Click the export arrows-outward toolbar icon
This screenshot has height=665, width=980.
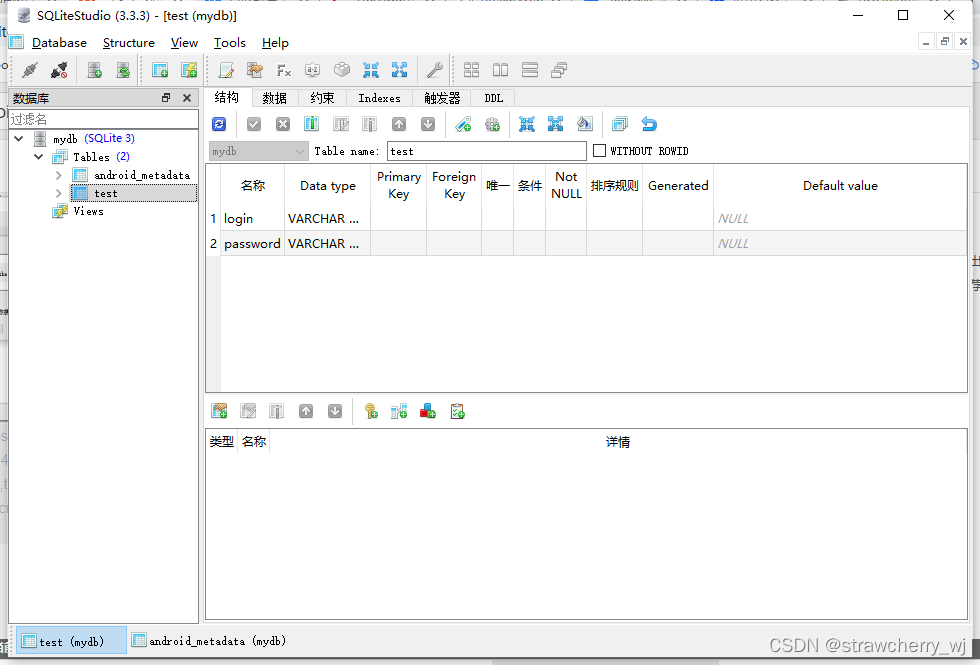(x=399, y=70)
